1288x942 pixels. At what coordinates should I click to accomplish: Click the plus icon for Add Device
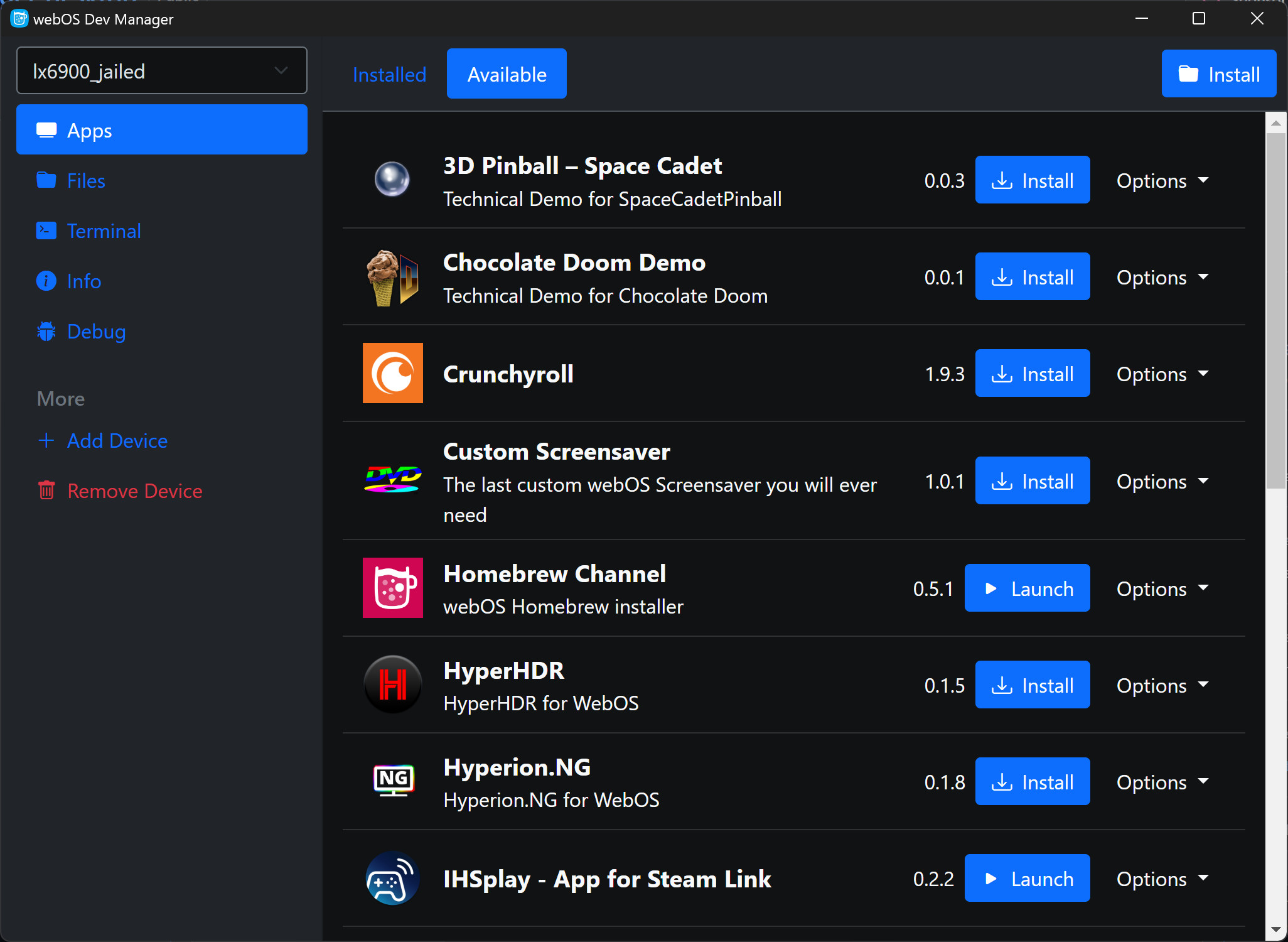[46, 440]
